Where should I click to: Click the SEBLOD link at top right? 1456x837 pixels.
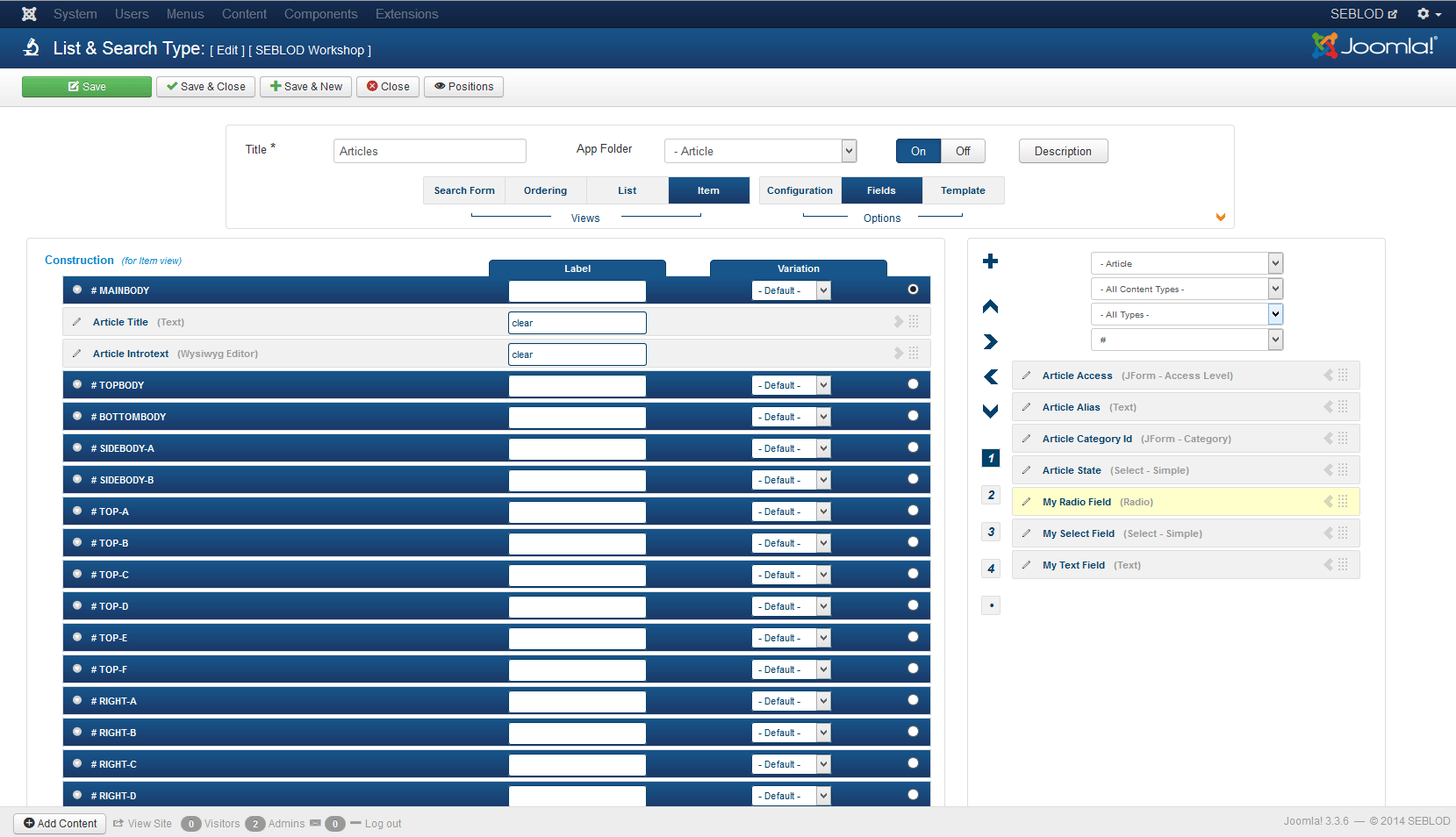tap(1363, 14)
